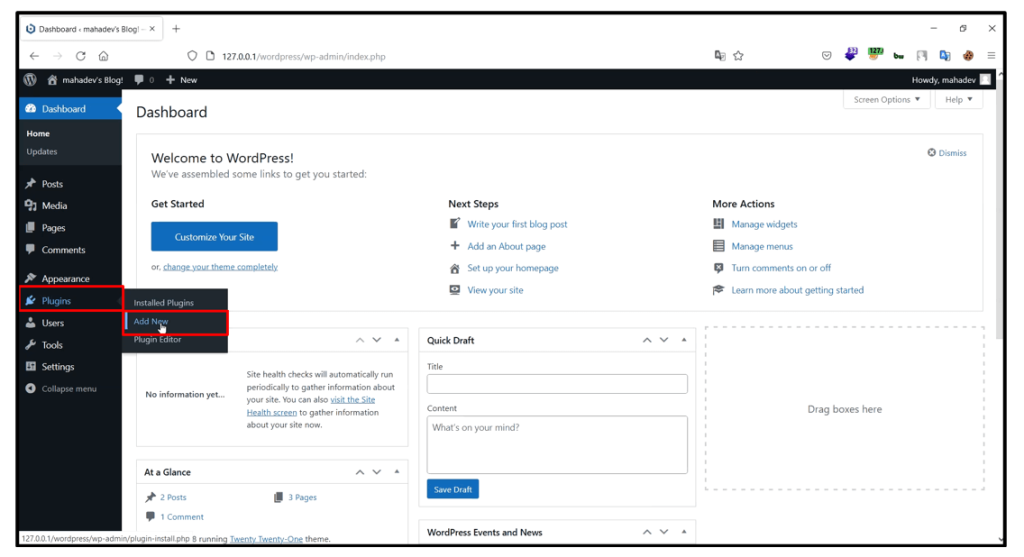Screen dimensions: 1024x557
Task: Click the cookie extension icon
Action: (968, 56)
